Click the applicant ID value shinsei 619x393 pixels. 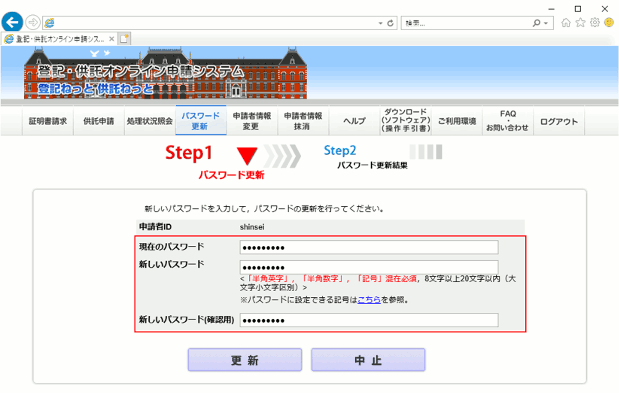coord(252,227)
